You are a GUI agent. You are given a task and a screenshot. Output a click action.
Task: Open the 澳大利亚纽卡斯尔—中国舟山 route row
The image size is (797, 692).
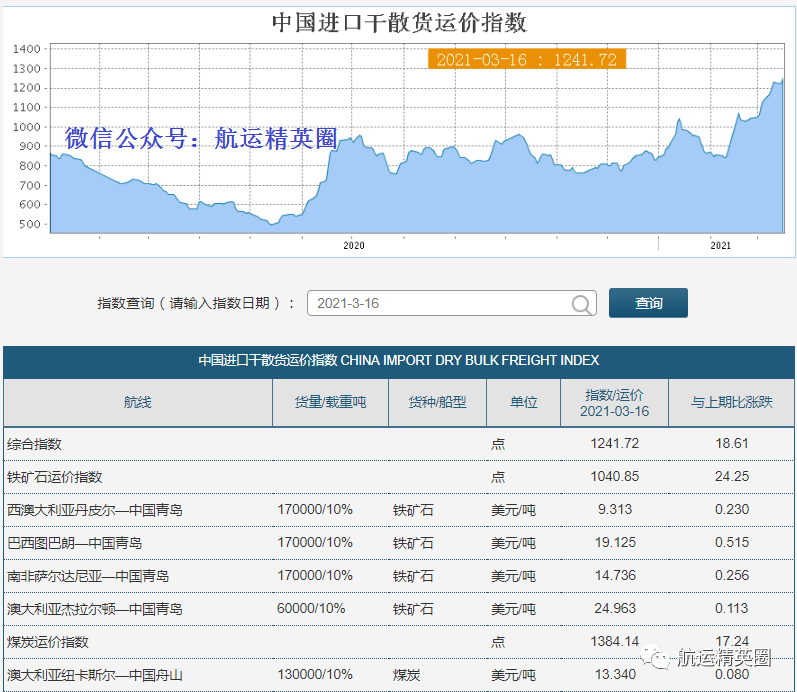click(95, 675)
